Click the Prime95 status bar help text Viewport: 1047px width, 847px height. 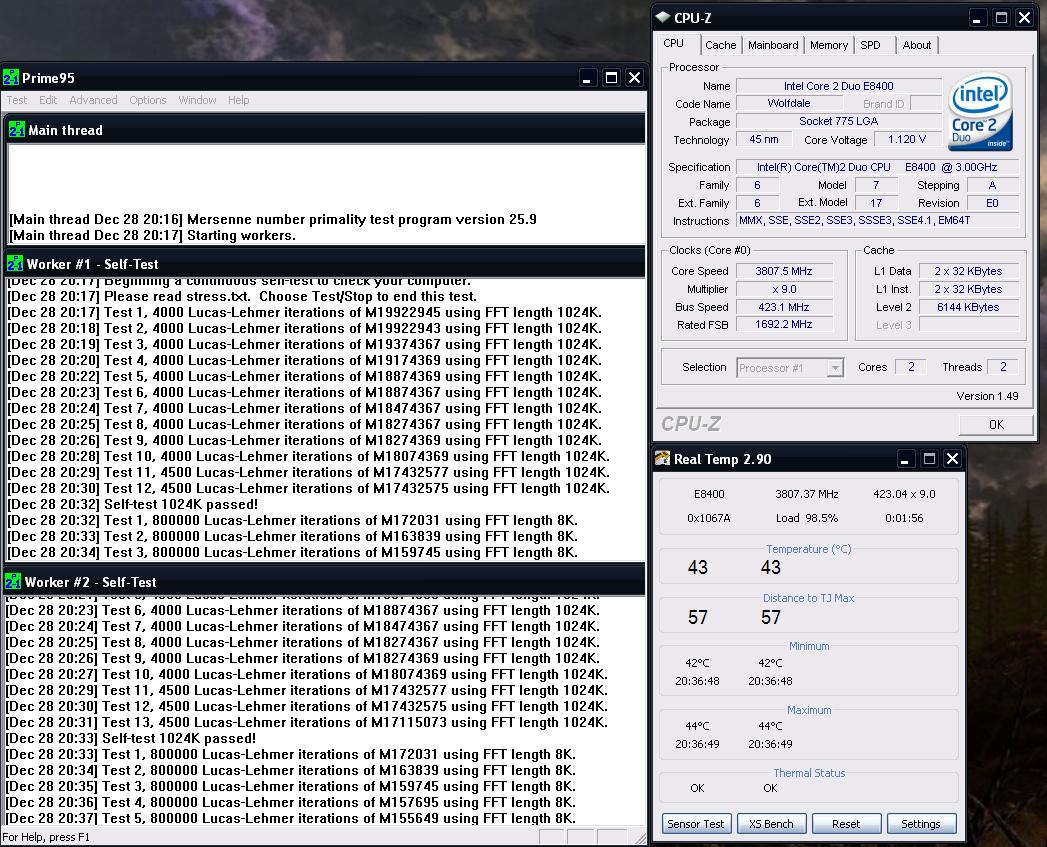(x=46, y=837)
